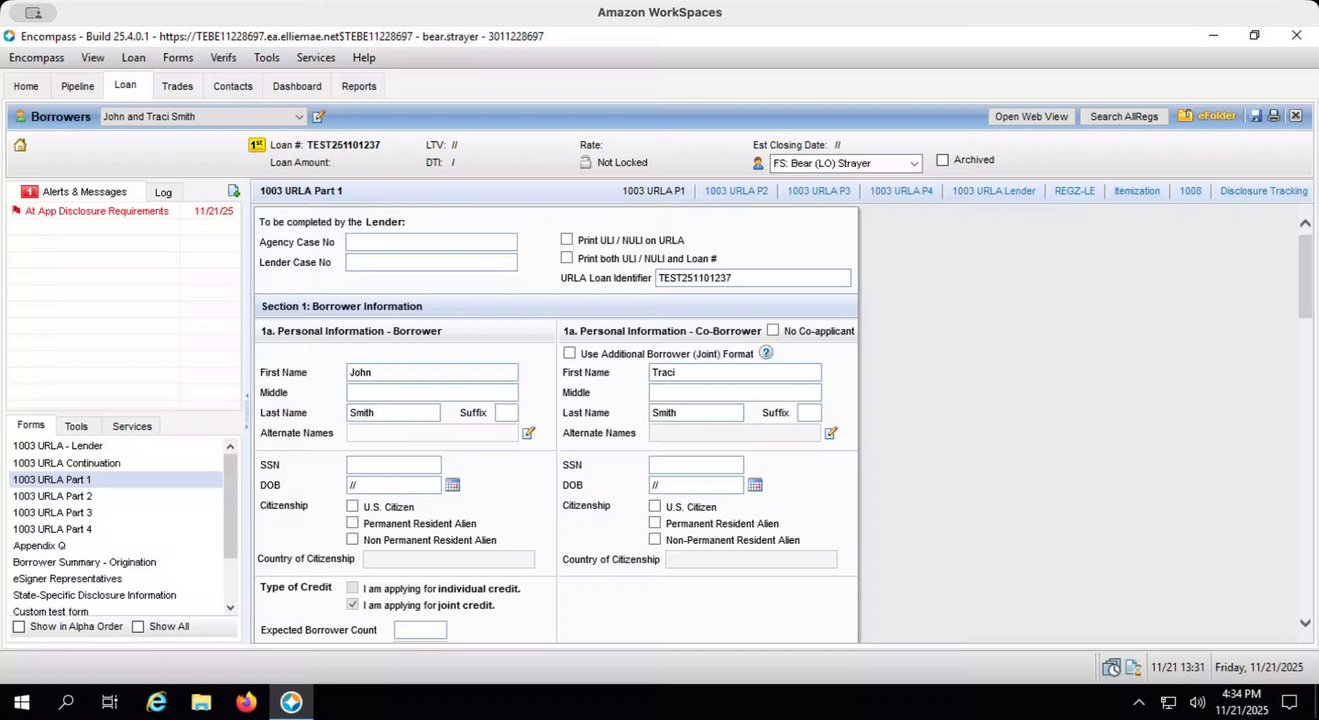This screenshot has height=720, width=1319.
Task: Open Windows taskbar search
Action: pyautogui.click(x=66, y=702)
